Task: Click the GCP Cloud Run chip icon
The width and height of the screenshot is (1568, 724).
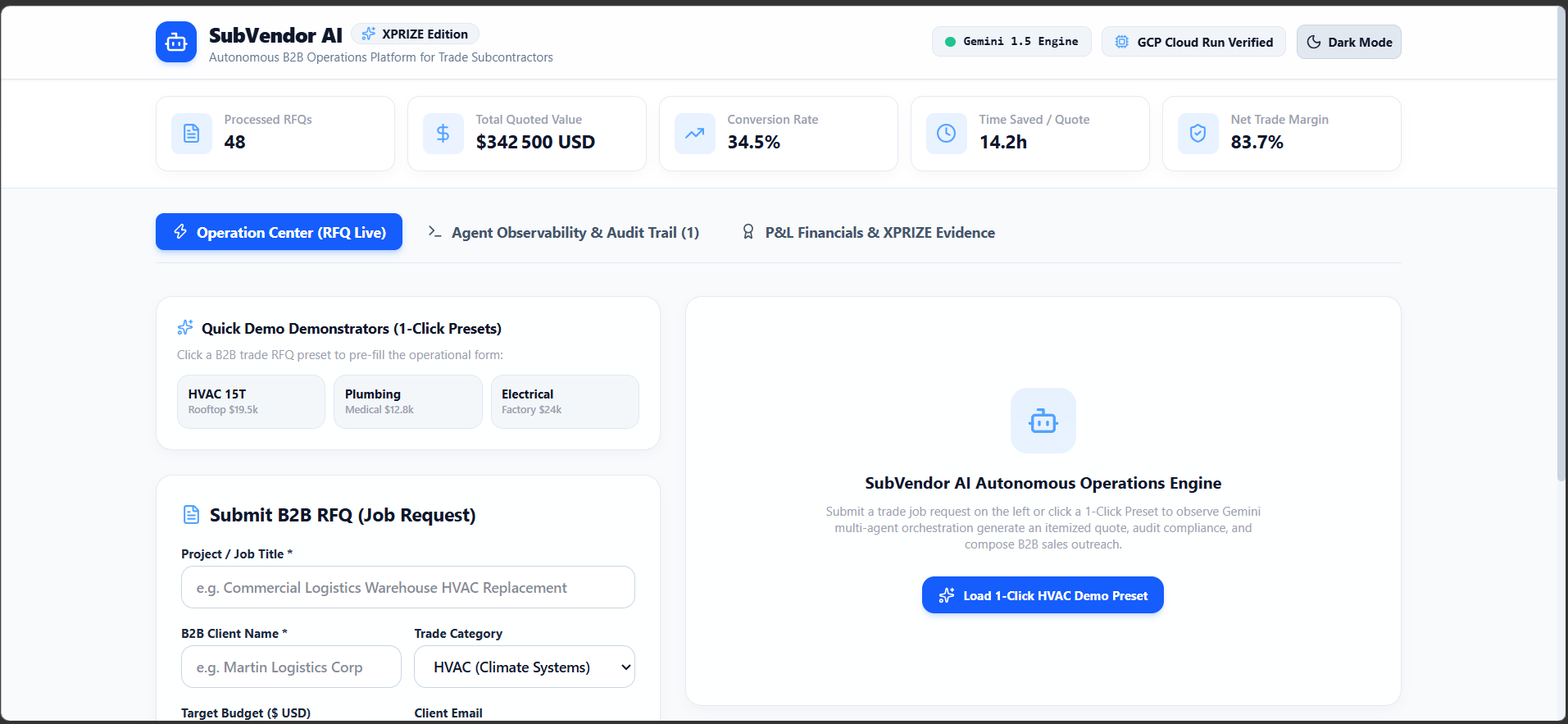Action: (x=1121, y=42)
